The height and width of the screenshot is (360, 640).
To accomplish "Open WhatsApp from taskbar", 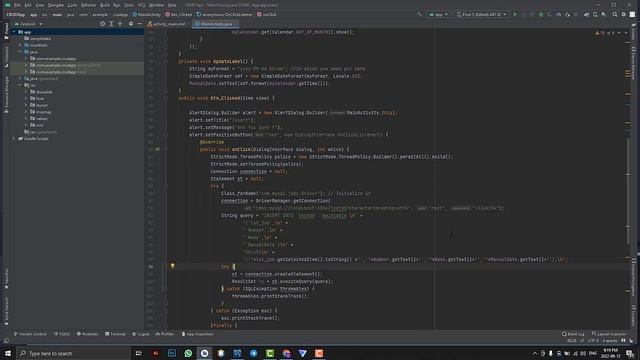I will pyautogui.click(x=188, y=353).
